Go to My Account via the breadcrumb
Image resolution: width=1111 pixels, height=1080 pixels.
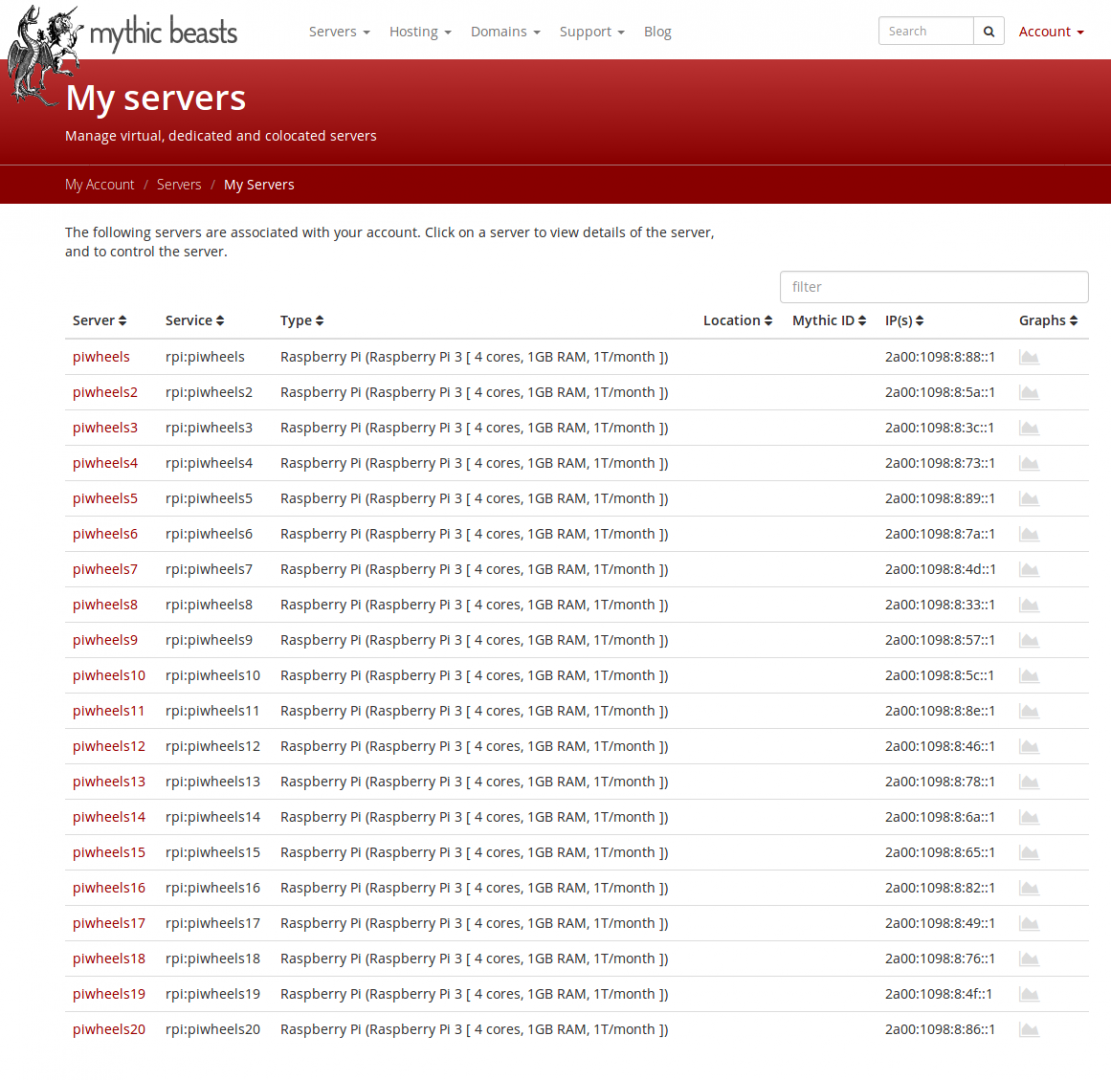tap(99, 184)
